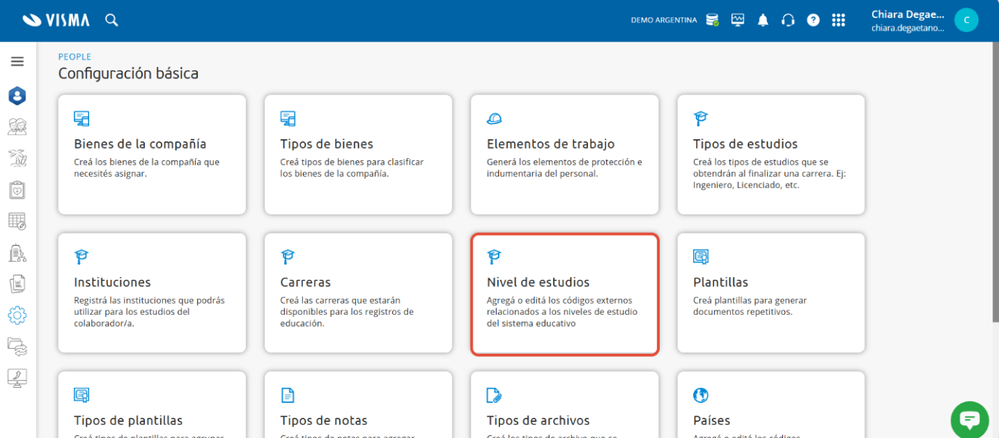Click description 'Creá las carreras que estarán'

coord(347,312)
